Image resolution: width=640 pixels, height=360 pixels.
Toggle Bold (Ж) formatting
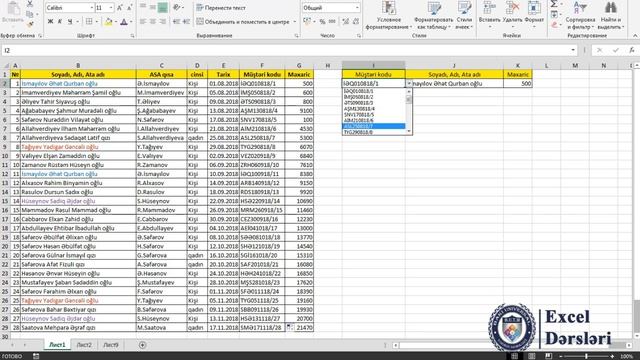click(50, 22)
